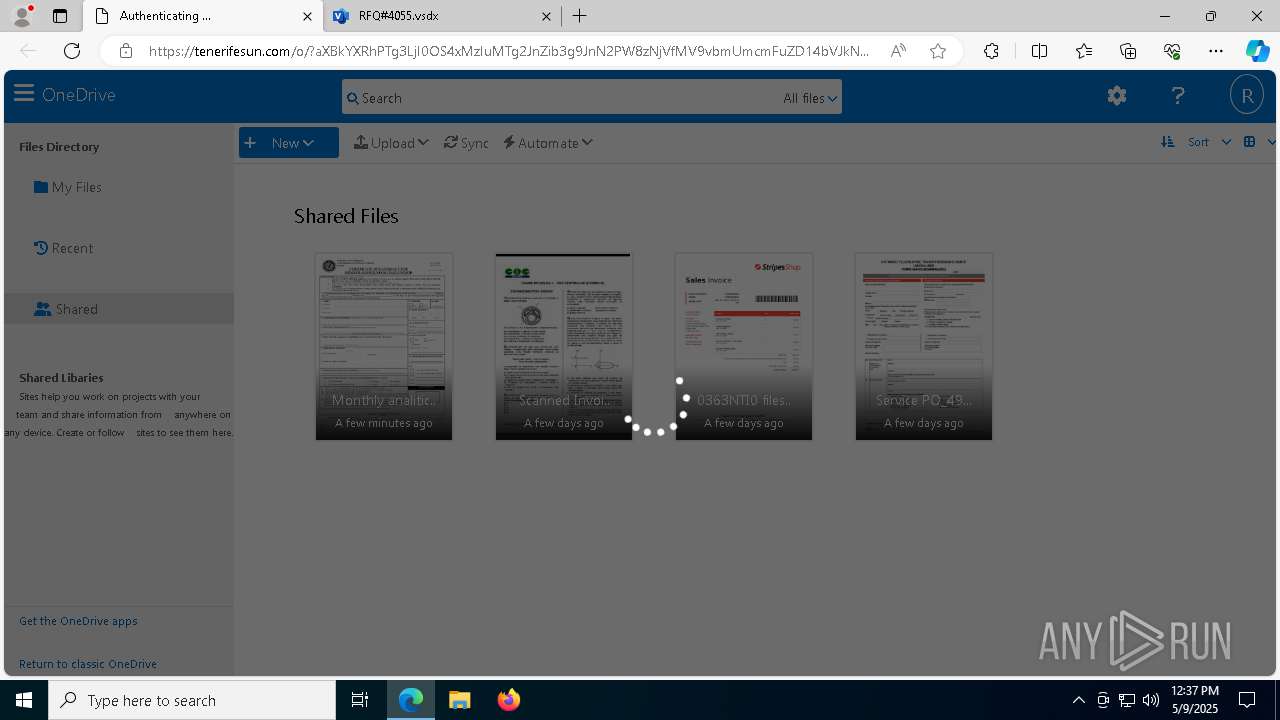Open Edge Settings and more menu
This screenshot has width=1280, height=720.
coord(1216,51)
